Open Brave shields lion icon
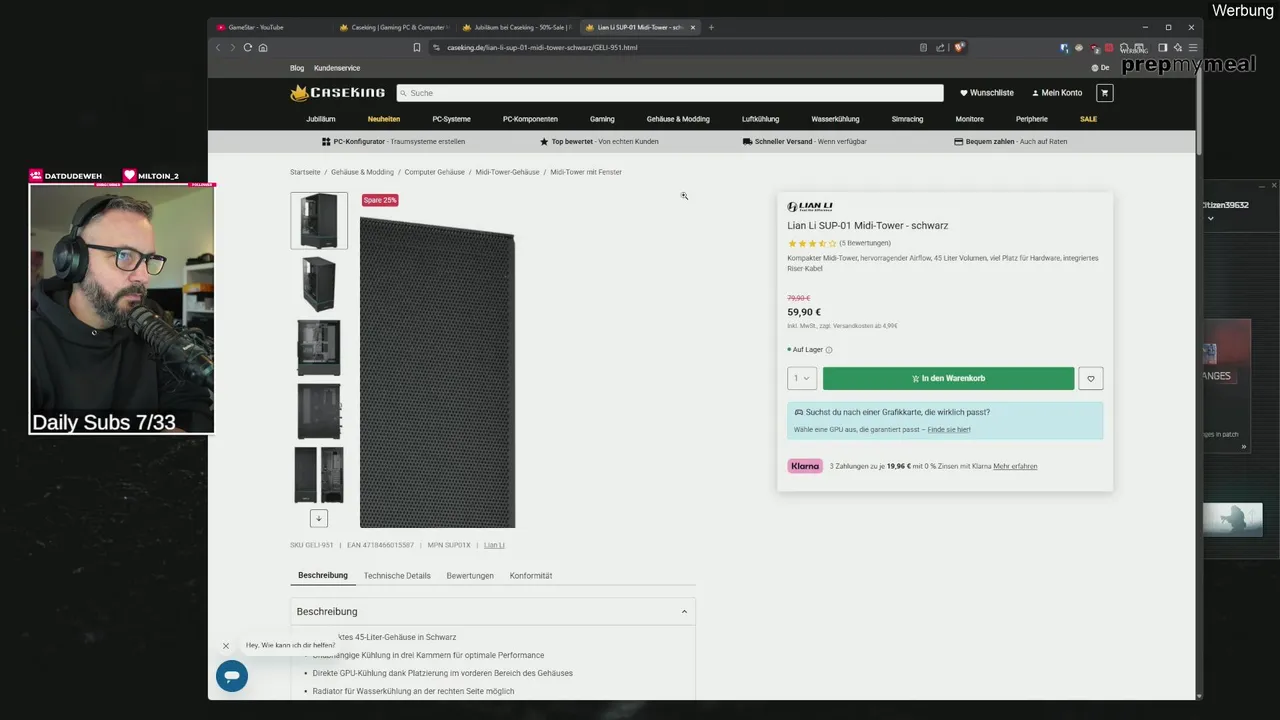 pyautogui.click(x=959, y=47)
